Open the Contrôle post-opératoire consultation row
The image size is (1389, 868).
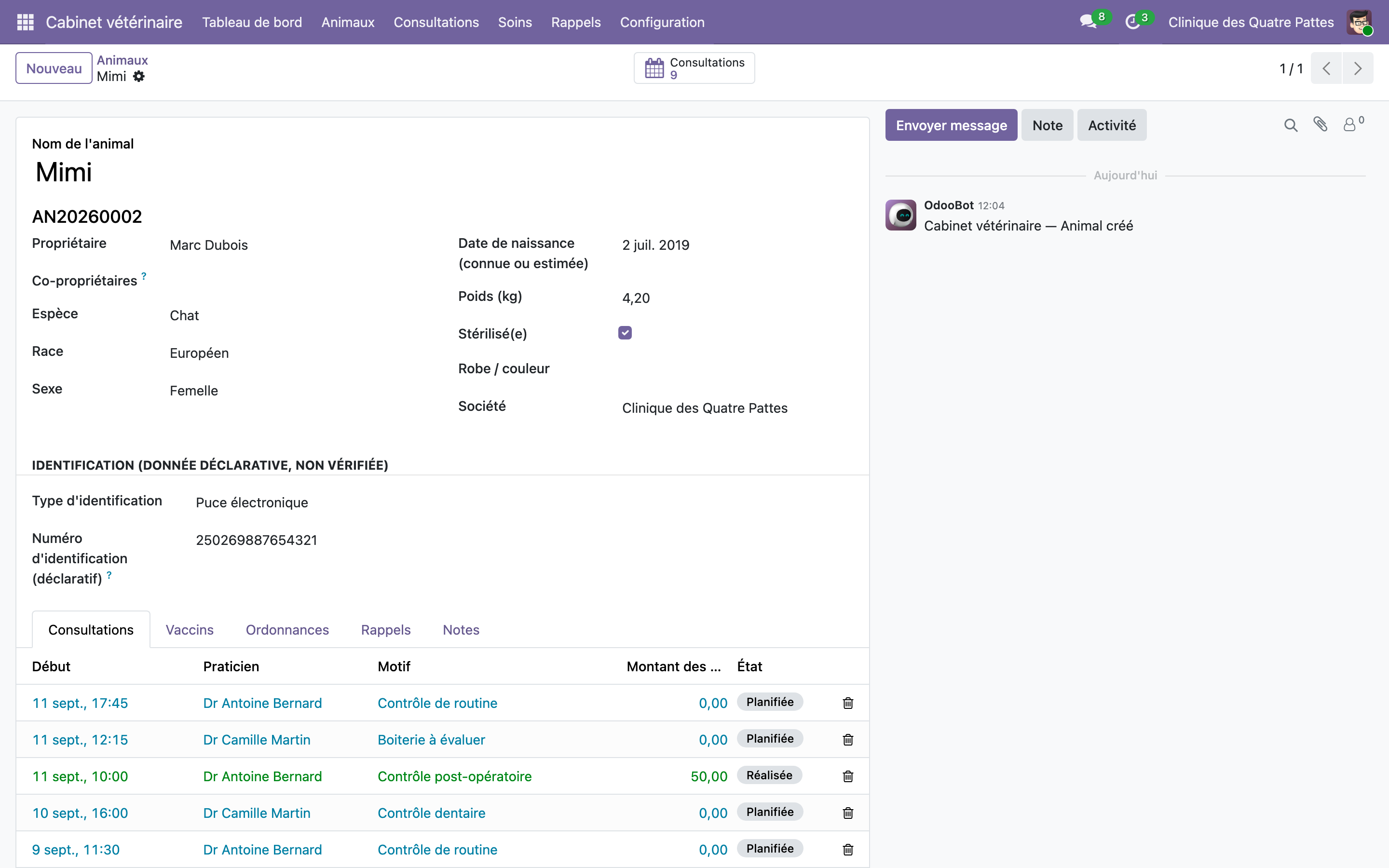pyautogui.click(x=443, y=777)
